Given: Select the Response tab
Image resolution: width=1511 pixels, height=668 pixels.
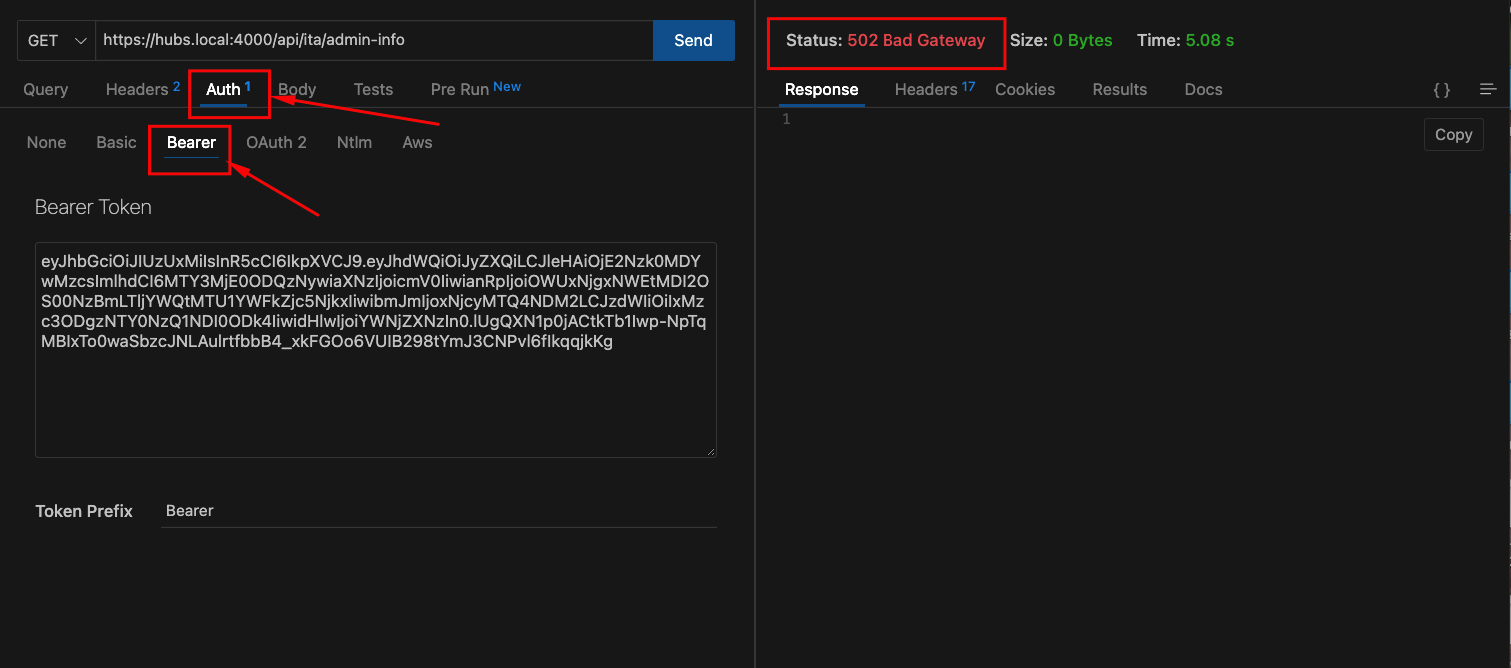Looking at the screenshot, I should (820, 89).
